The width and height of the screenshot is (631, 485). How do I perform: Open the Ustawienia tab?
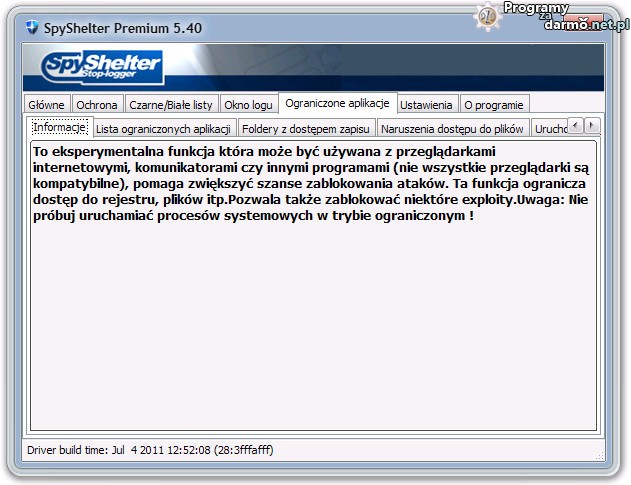[426, 105]
